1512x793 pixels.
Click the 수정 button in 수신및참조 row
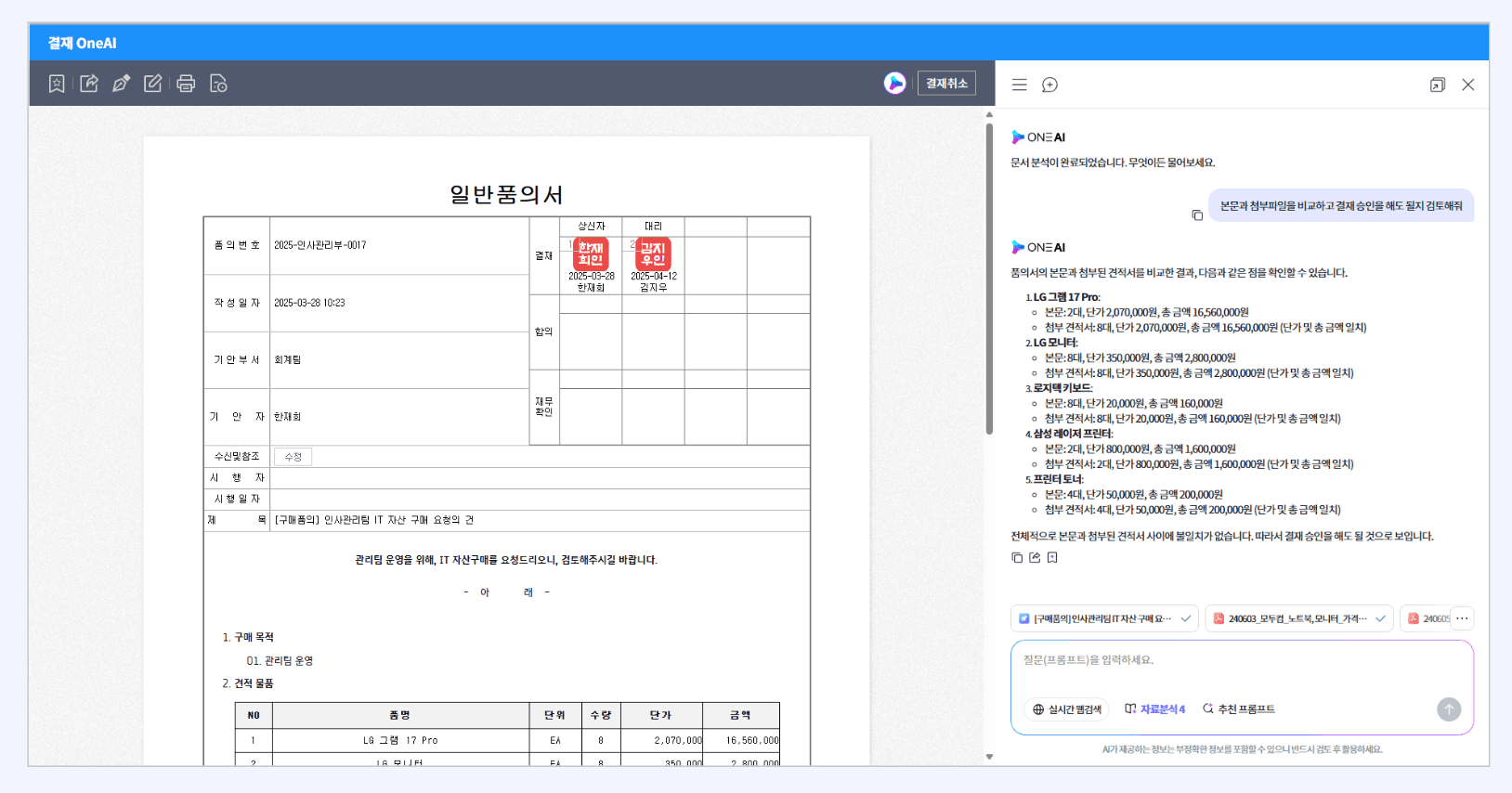tap(293, 457)
